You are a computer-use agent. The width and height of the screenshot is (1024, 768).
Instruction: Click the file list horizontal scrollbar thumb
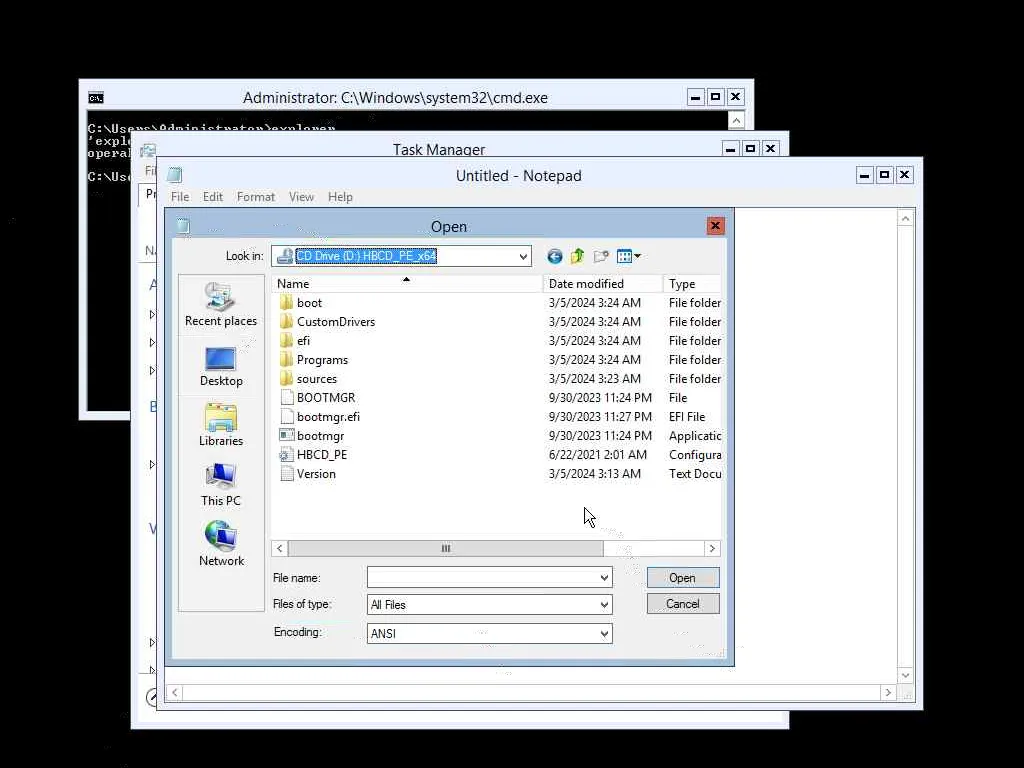pos(445,549)
